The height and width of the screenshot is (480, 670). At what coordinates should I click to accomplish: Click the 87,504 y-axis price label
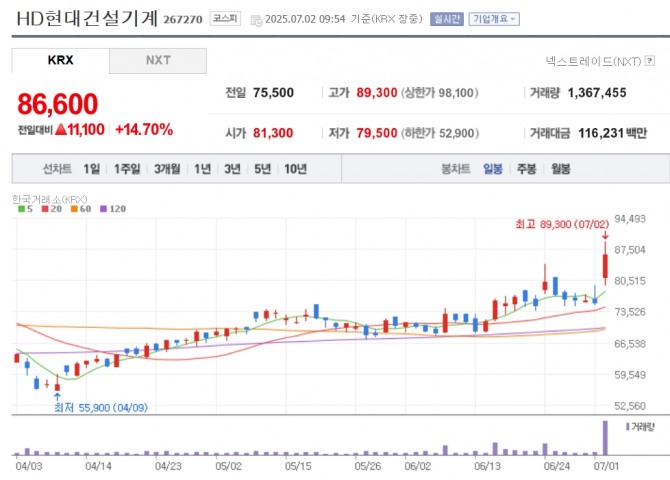[x=630, y=250]
